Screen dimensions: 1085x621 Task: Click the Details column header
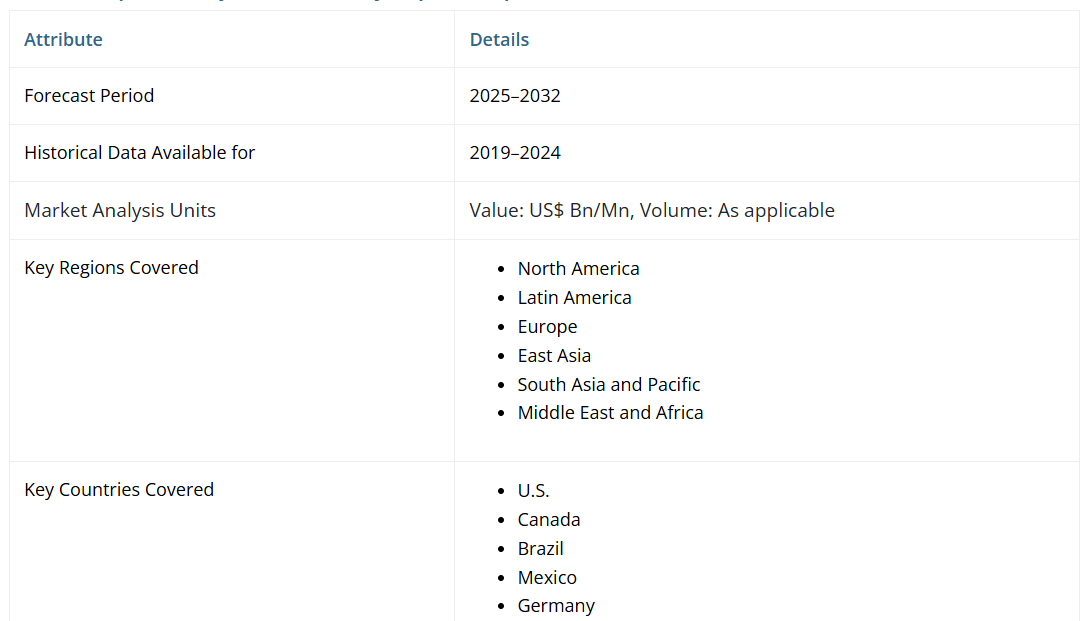(499, 39)
